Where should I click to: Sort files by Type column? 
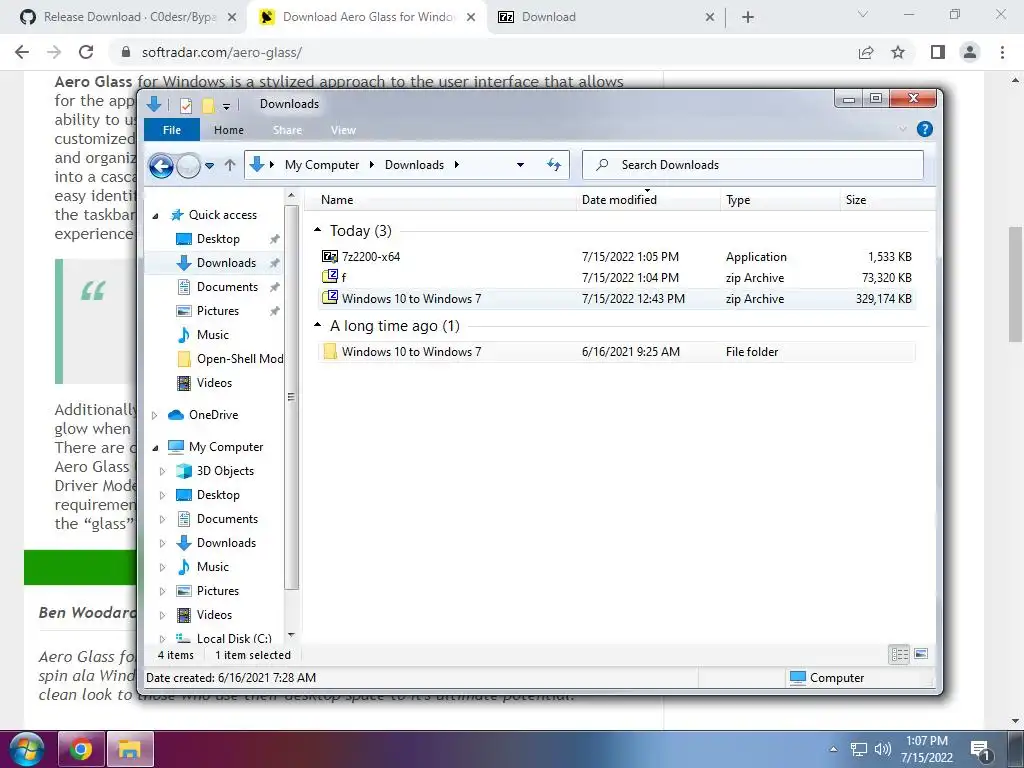[x=780, y=200]
